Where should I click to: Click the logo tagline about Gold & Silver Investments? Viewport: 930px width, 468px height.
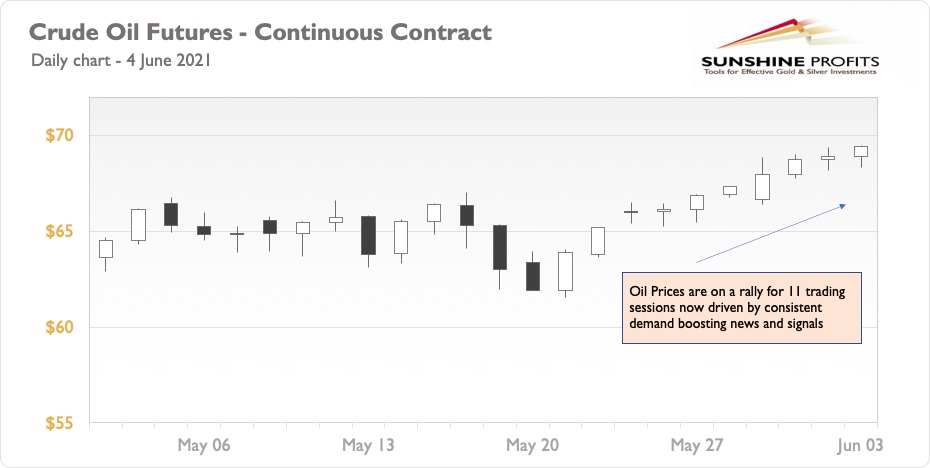(x=789, y=72)
